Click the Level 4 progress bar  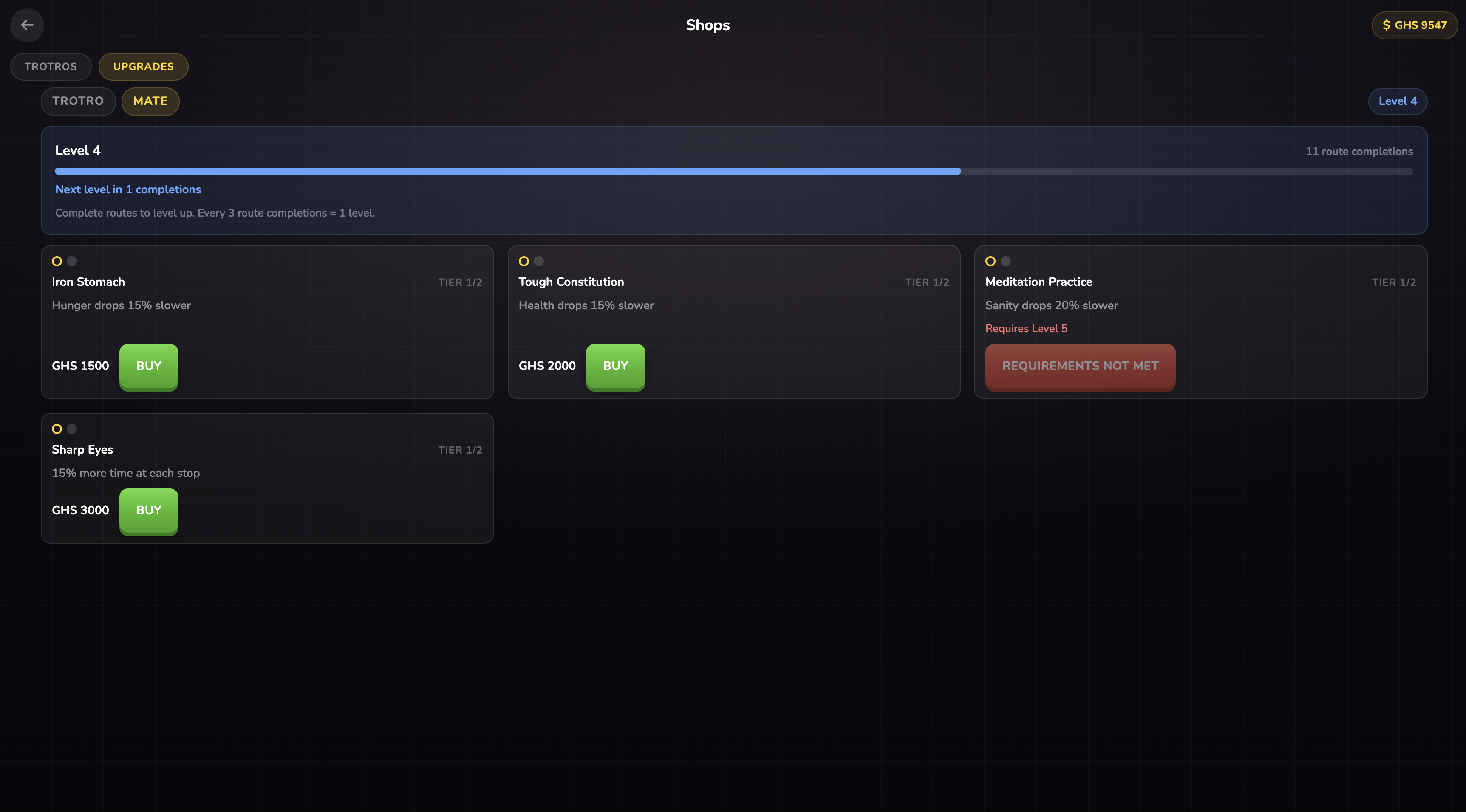point(733,171)
